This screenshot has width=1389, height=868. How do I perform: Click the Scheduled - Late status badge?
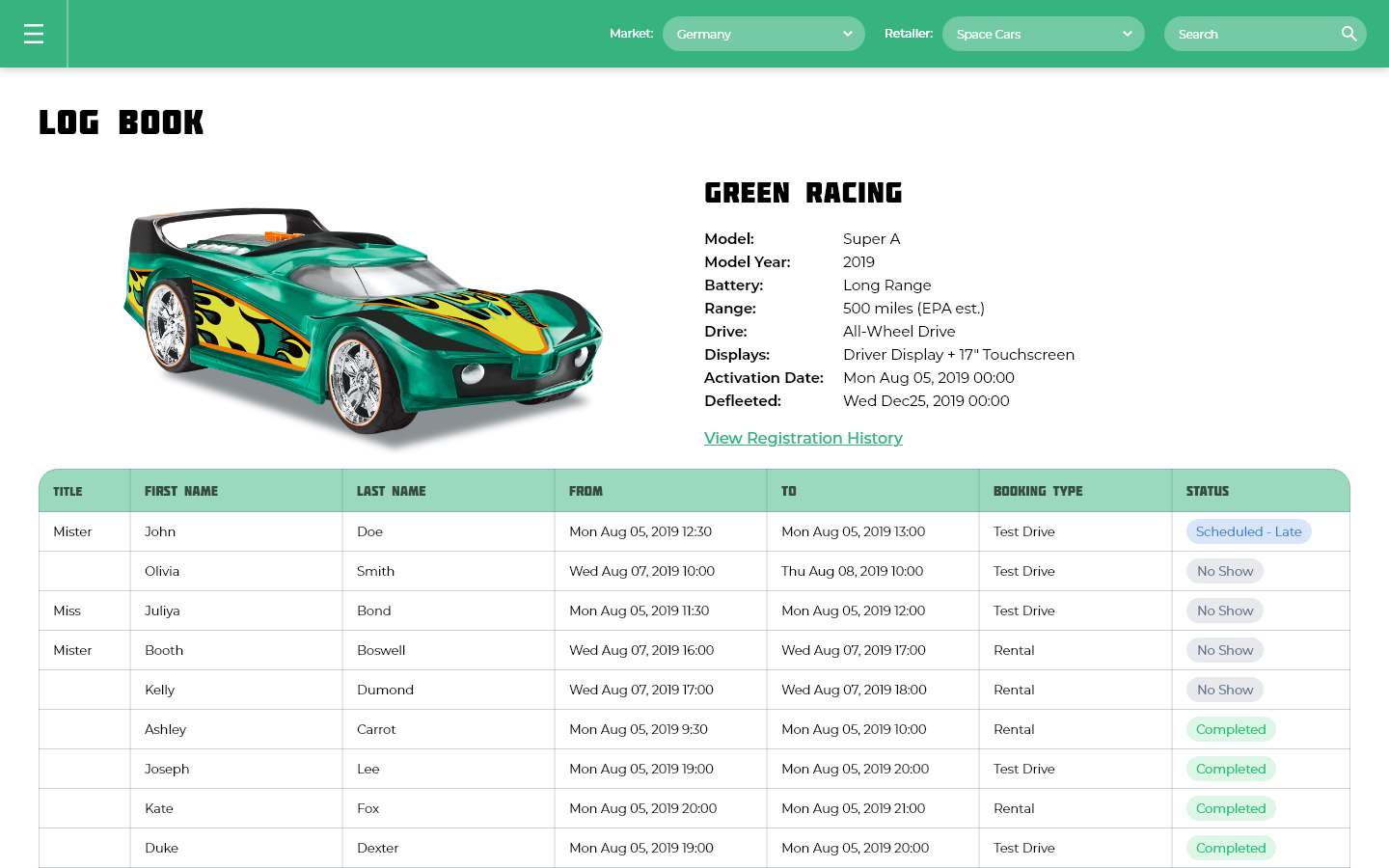[1248, 531]
